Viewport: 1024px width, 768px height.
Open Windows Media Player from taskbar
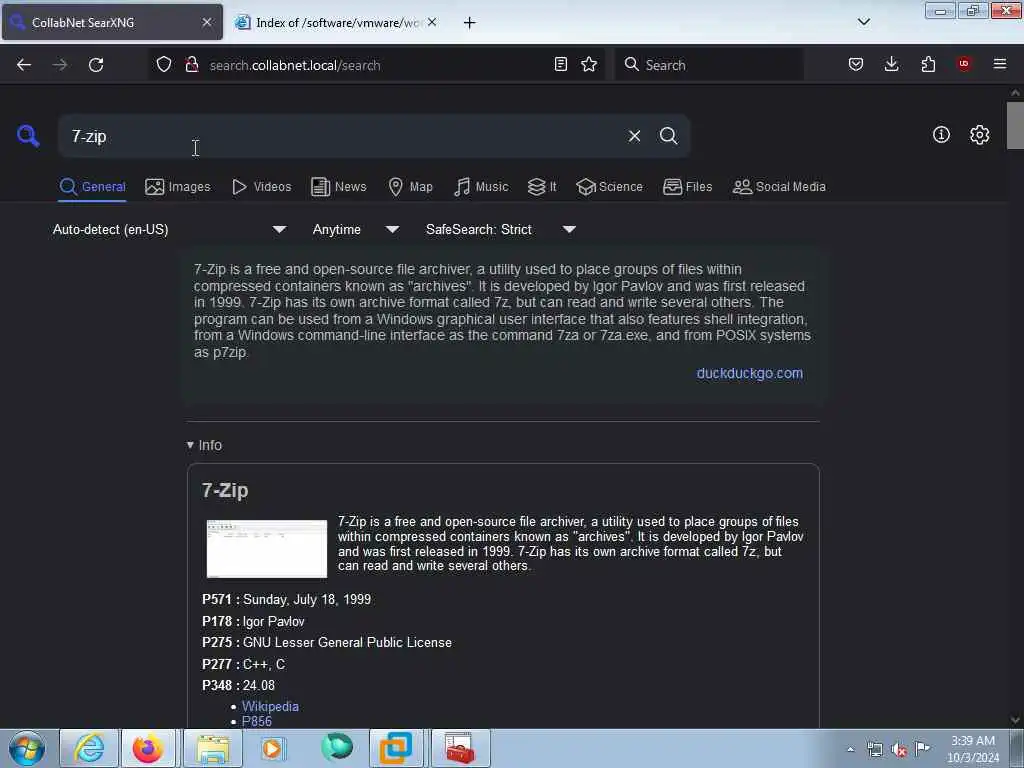coord(272,748)
